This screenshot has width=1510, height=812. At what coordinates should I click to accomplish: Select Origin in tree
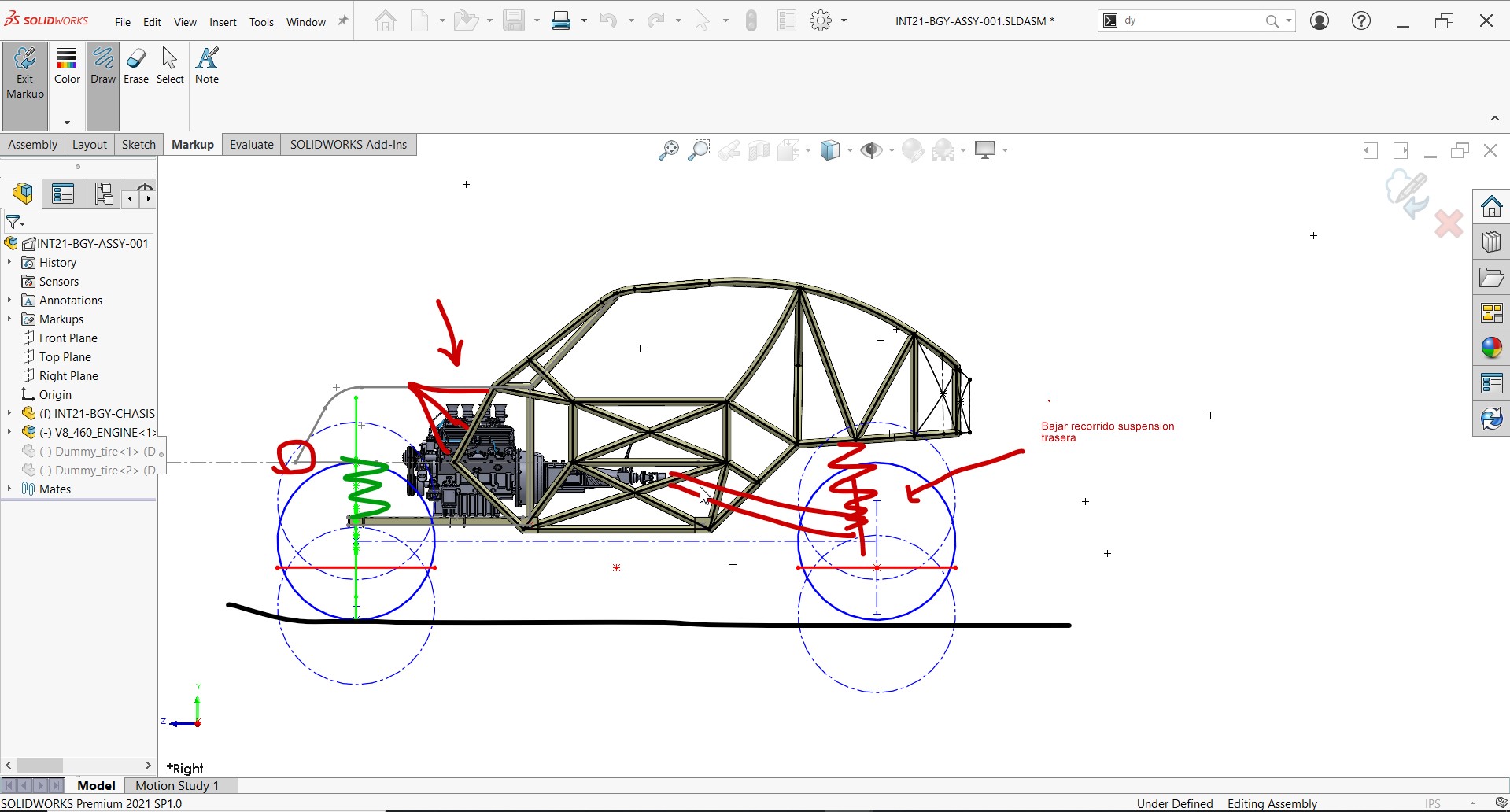point(55,394)
